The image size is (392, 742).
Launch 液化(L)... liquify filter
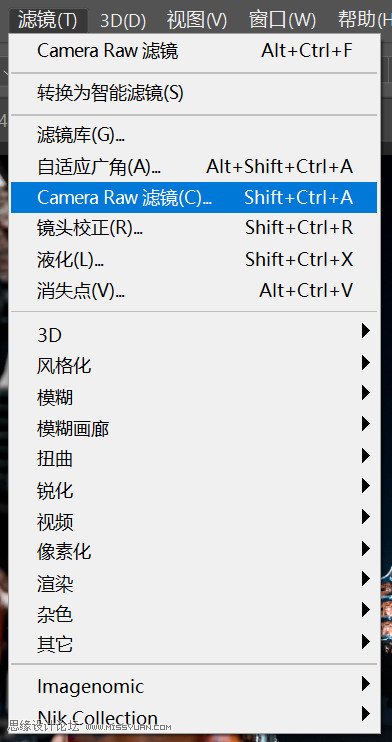[194, 259]
